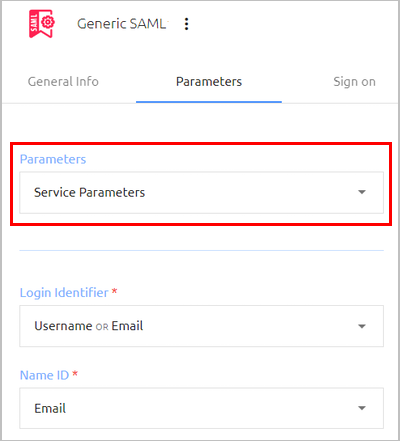Open the three-dot options menu
Screen dimensions: 400x441
pos(186,24)
